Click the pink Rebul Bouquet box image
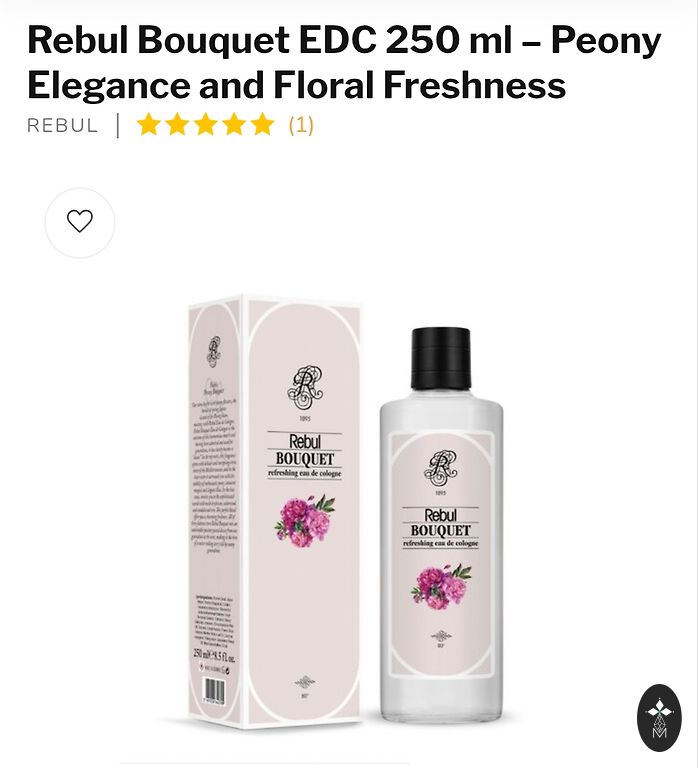This screenshot has height=768, width=698. pyautogui.click(x=275, y=512)
